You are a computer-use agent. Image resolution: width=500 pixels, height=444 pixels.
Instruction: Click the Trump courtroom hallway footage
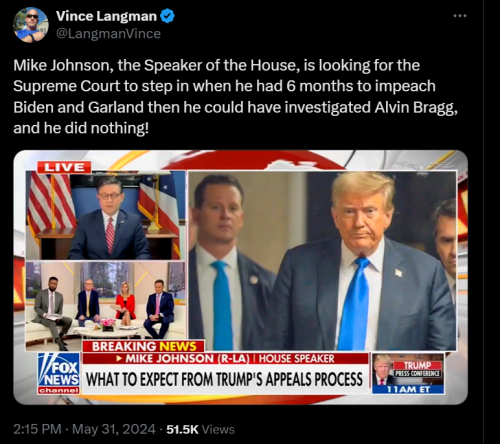click(x=322, y=261)
